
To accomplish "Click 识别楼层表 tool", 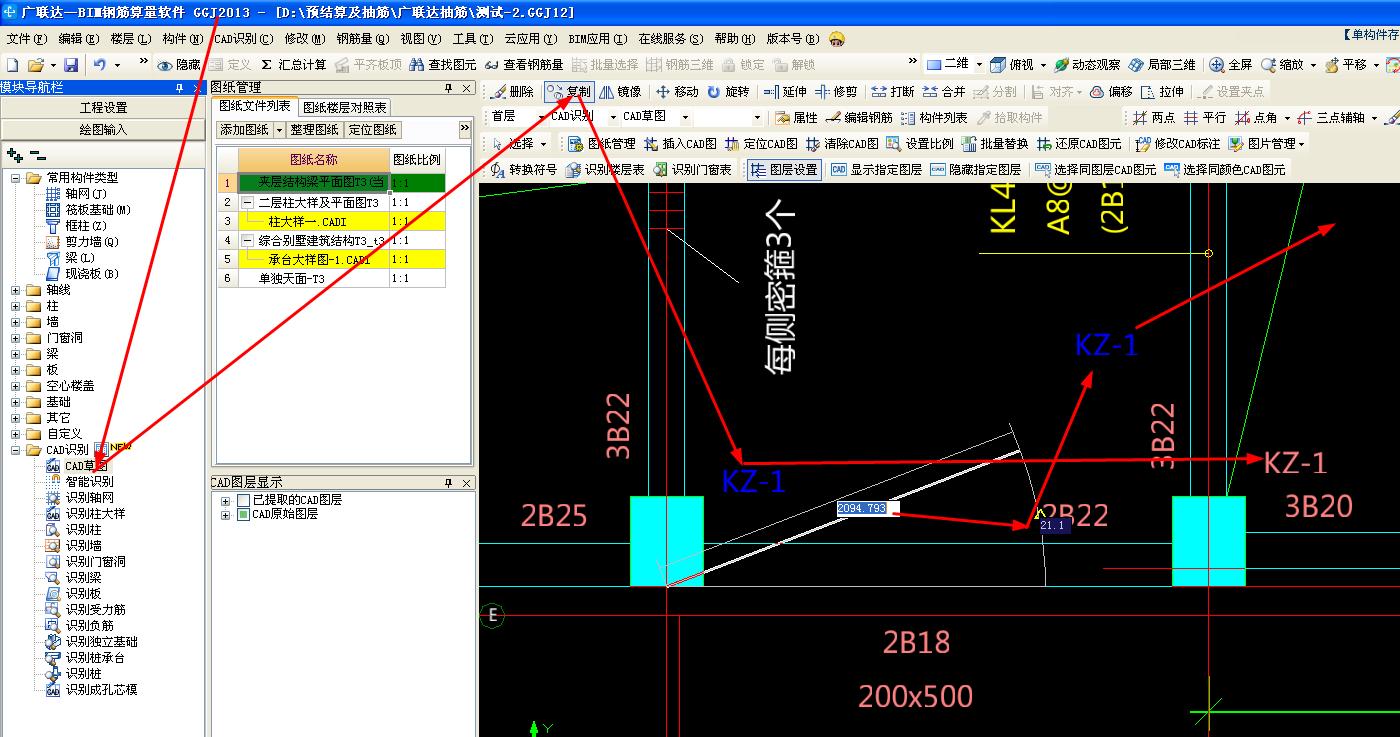I will click(x=605, y=170).
